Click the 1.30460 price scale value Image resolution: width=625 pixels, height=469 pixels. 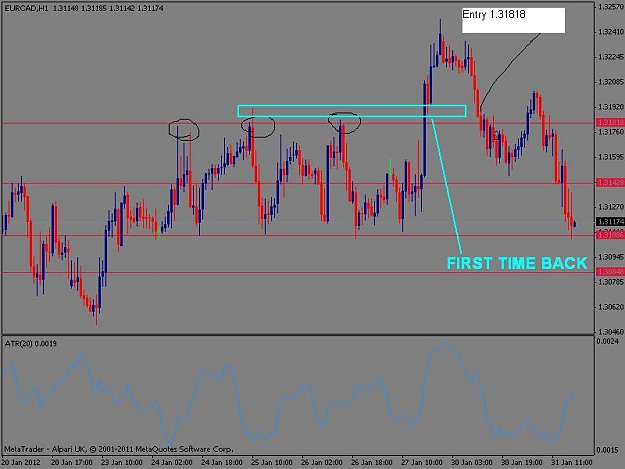[611, 332]
